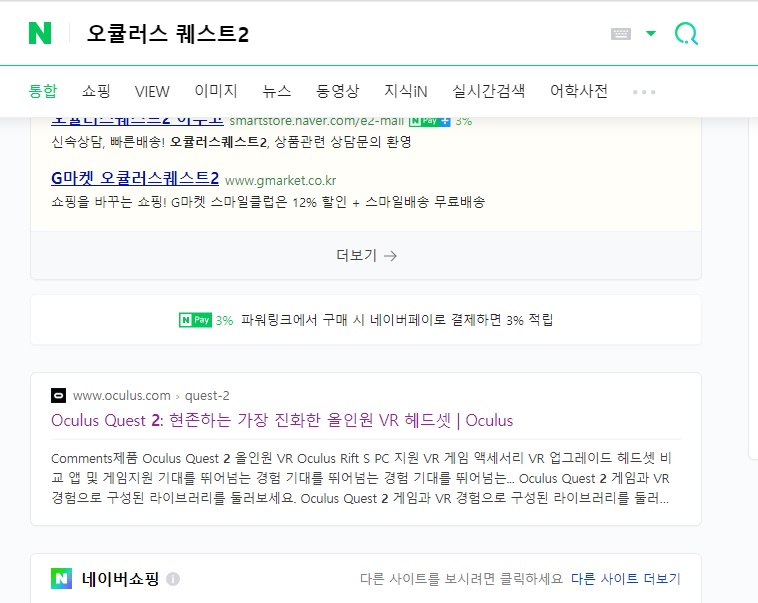Switch to the 동영상 tab
Viewport: 758px width, 603px height.
337,91
